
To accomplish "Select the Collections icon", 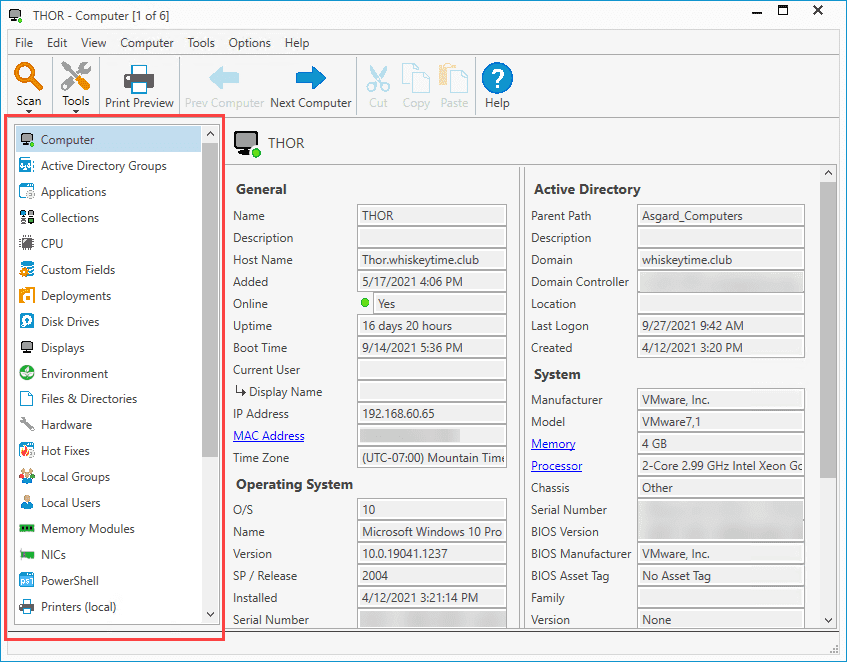I will [x=27, y=217].
